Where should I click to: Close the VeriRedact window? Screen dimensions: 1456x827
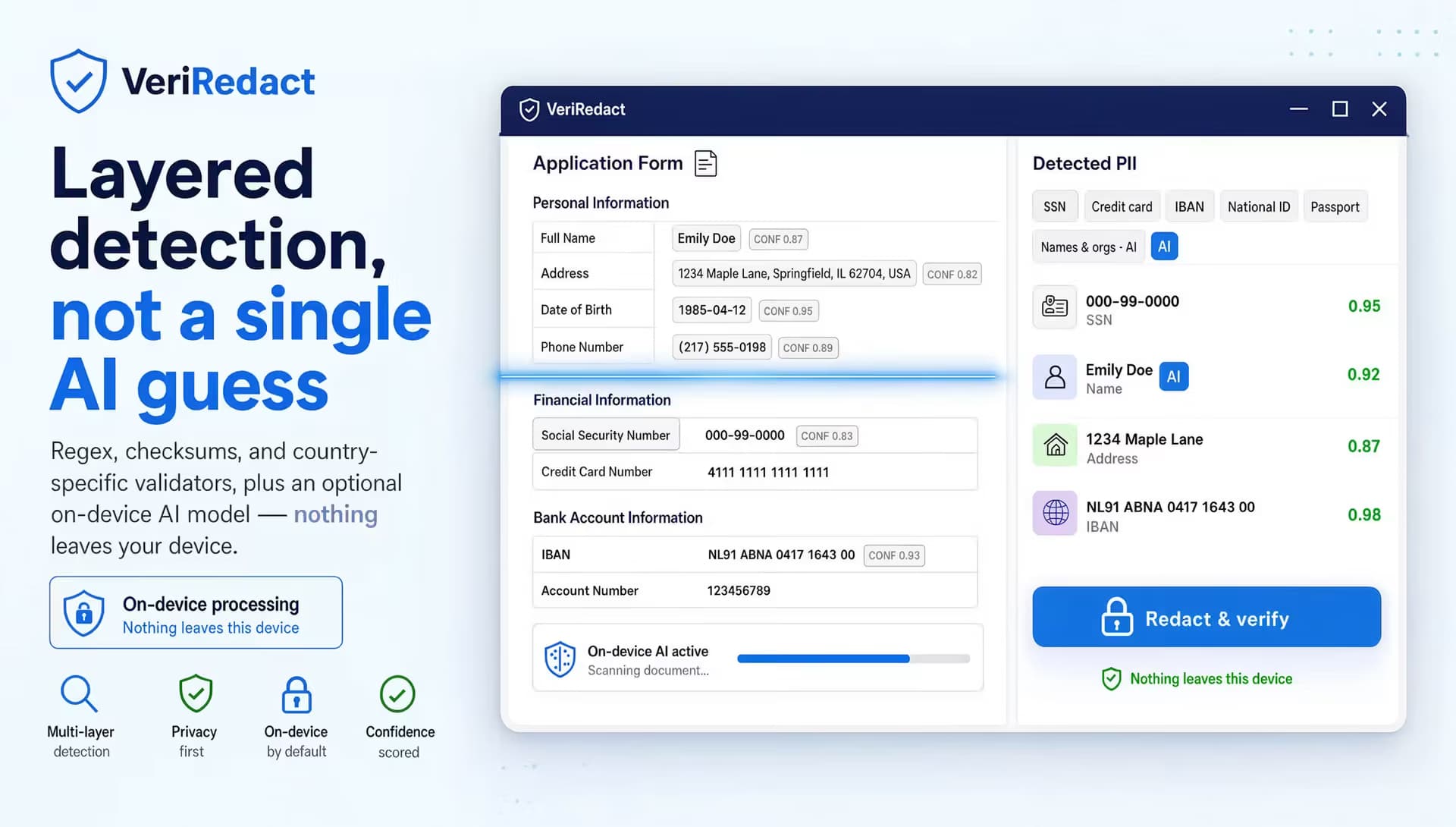coord(1379,109)
